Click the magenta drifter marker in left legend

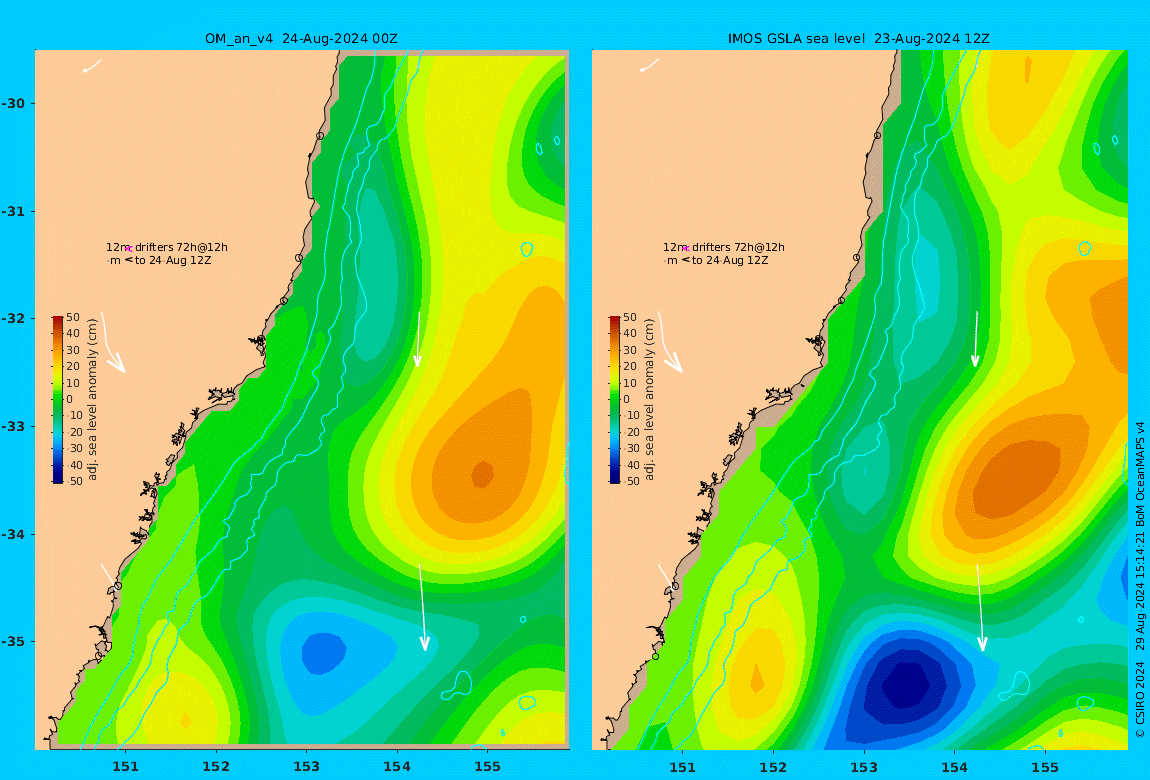point(128,249)
